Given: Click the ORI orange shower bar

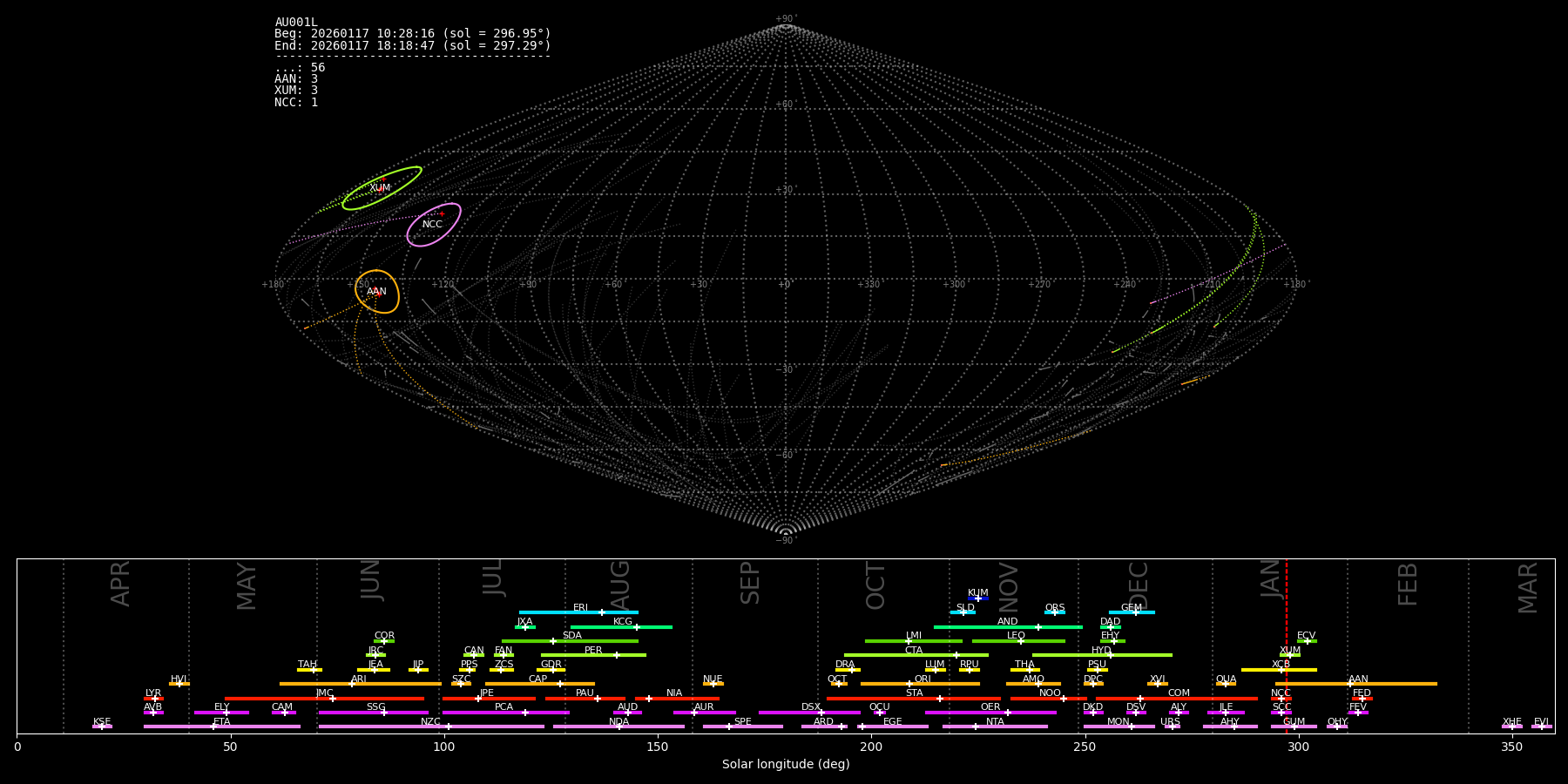Looking at the screenshot, I should point(920,684).
